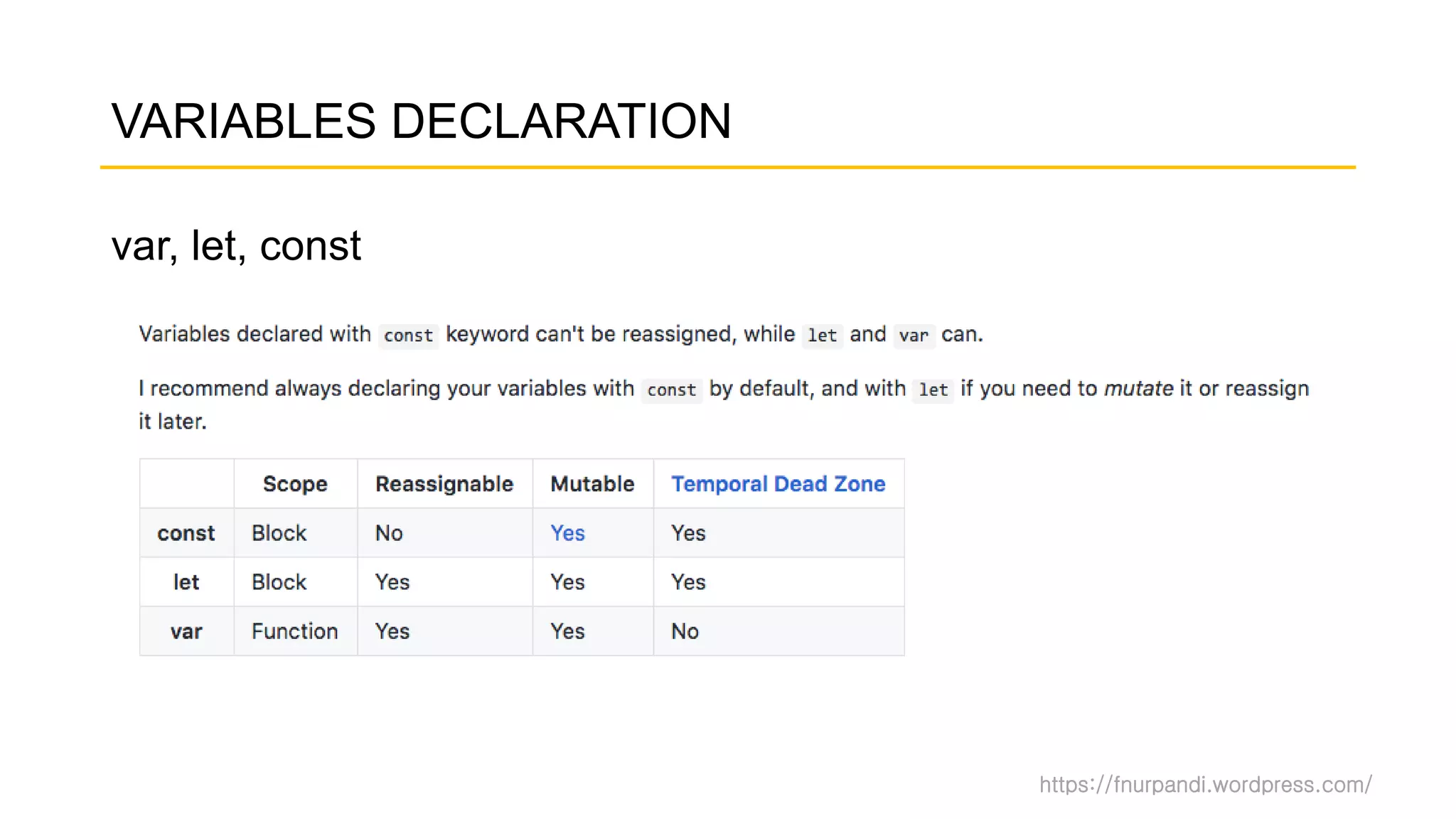Click the Mutable column header

tap(592, 484)
